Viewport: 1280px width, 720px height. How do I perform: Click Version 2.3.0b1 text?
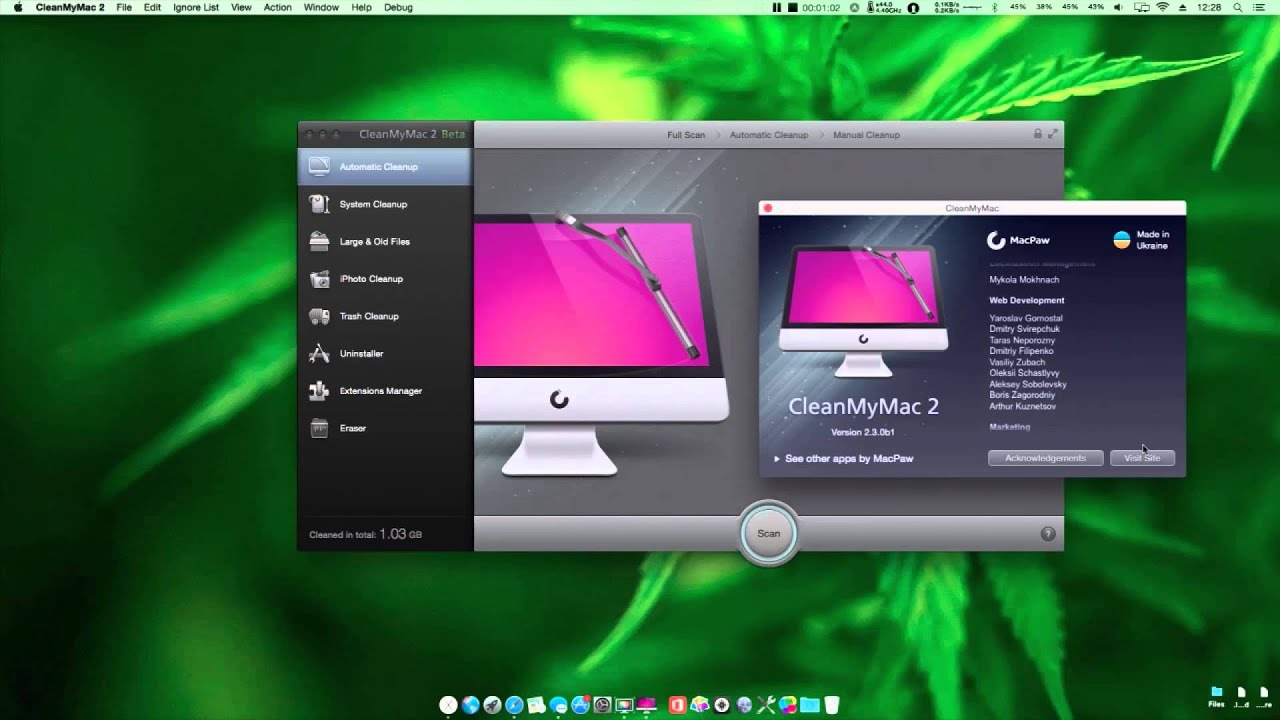pyautogui.click(x=863, y=432)
